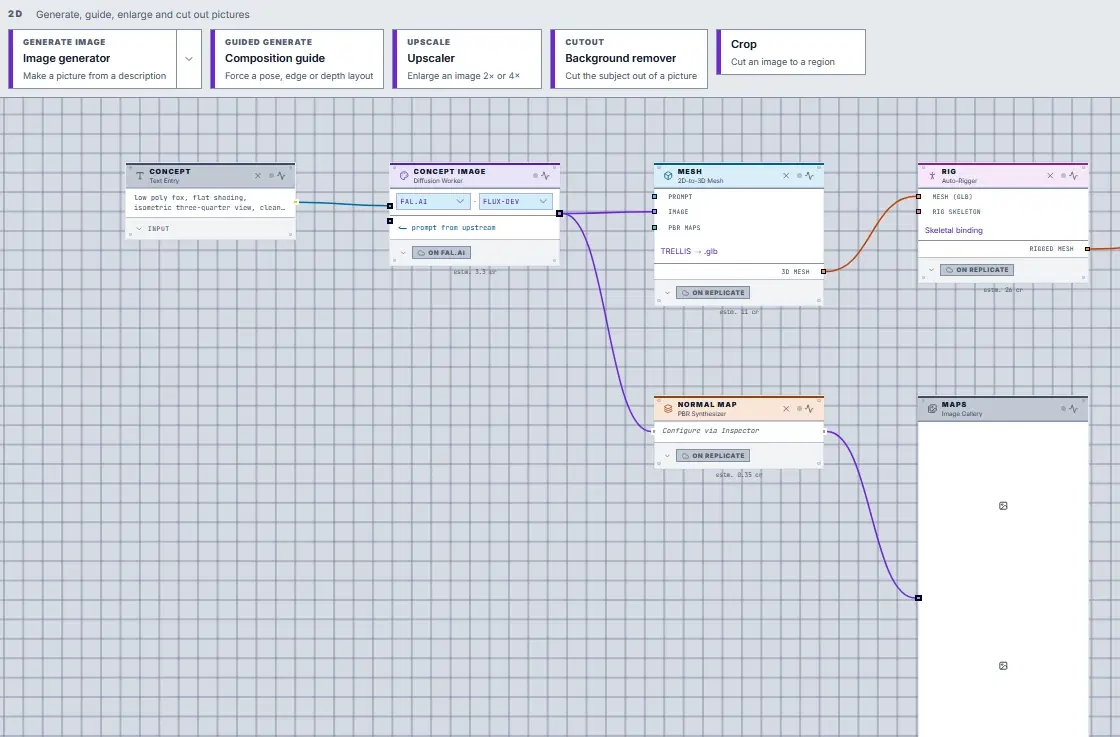The image size is (1120, 737).
Task: Expand the Rig node's footer chevron
Action: point(931,270)
